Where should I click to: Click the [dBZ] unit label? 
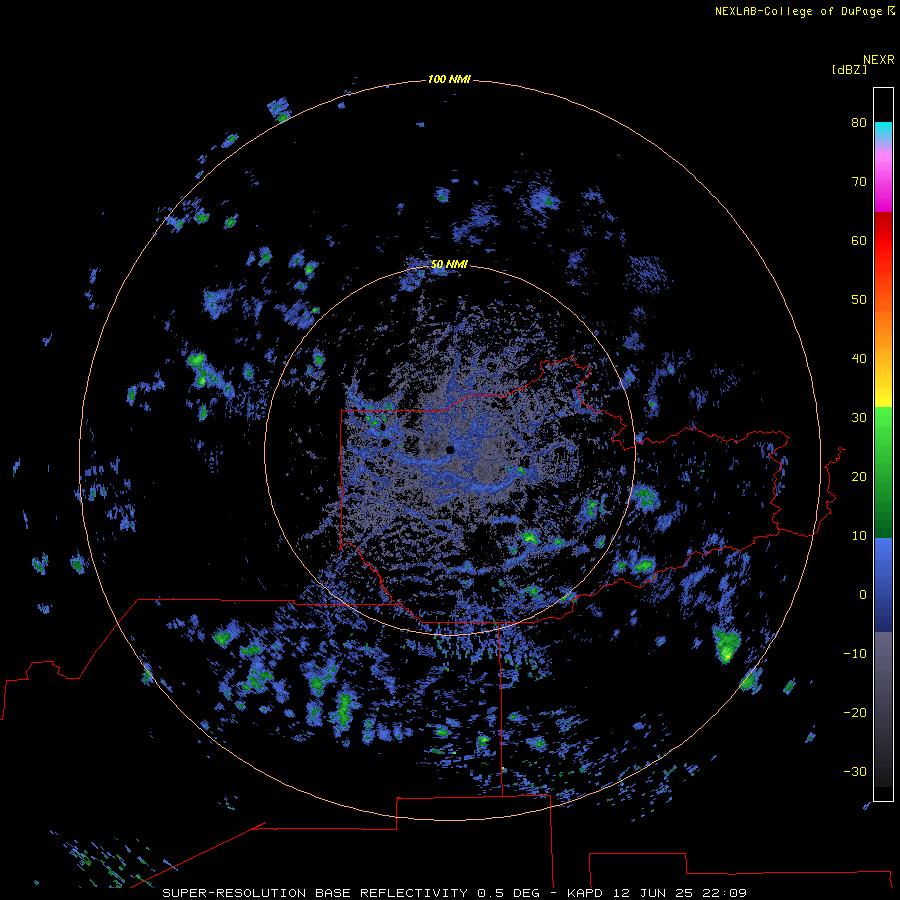(849, 69)
